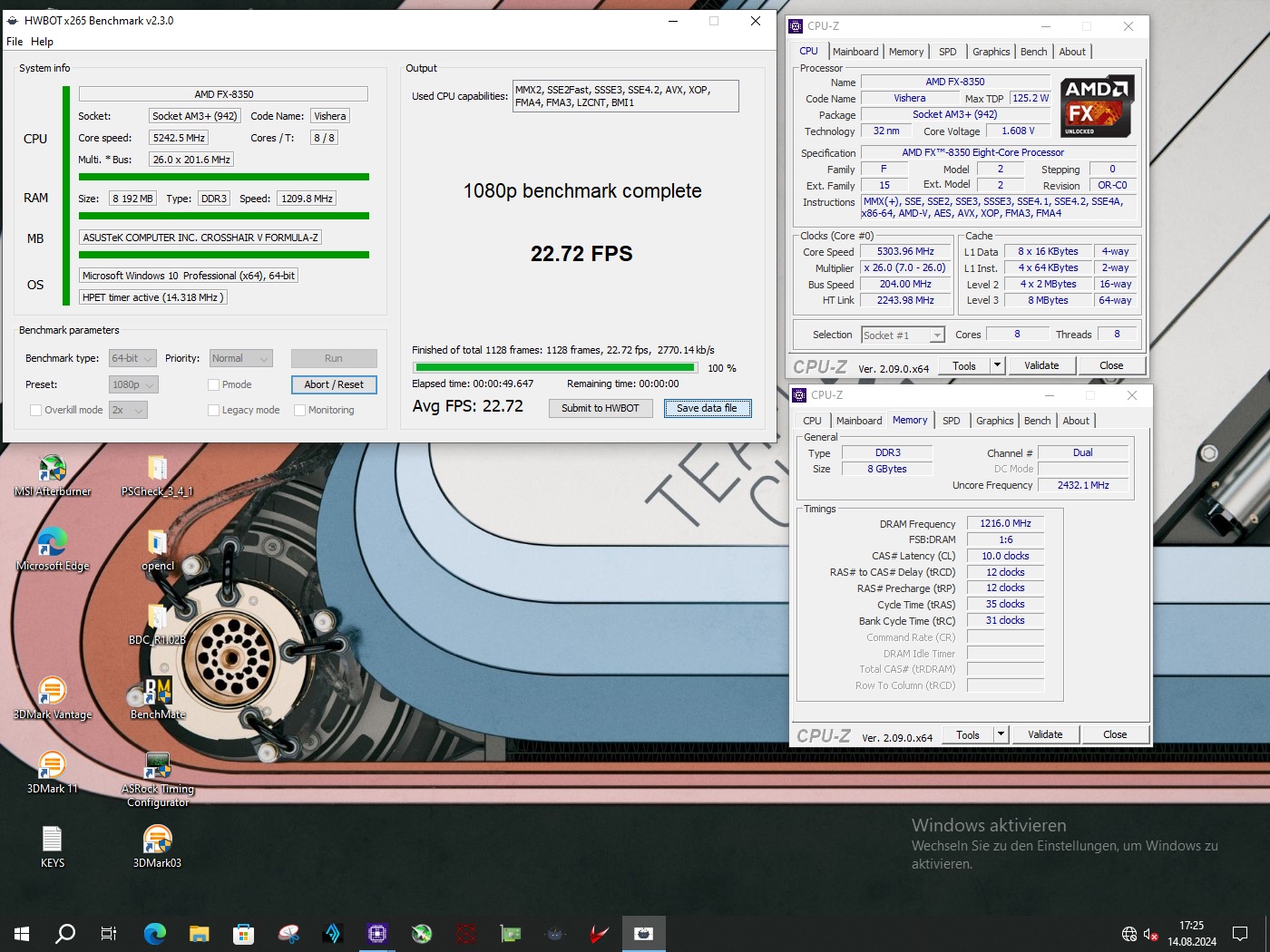Open opencl desktop folder

(x=157, y=549)
